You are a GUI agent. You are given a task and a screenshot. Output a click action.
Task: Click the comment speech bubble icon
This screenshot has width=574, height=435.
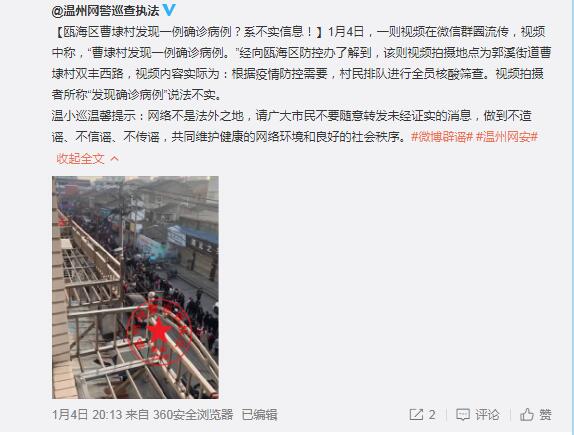tap(463, 414)
